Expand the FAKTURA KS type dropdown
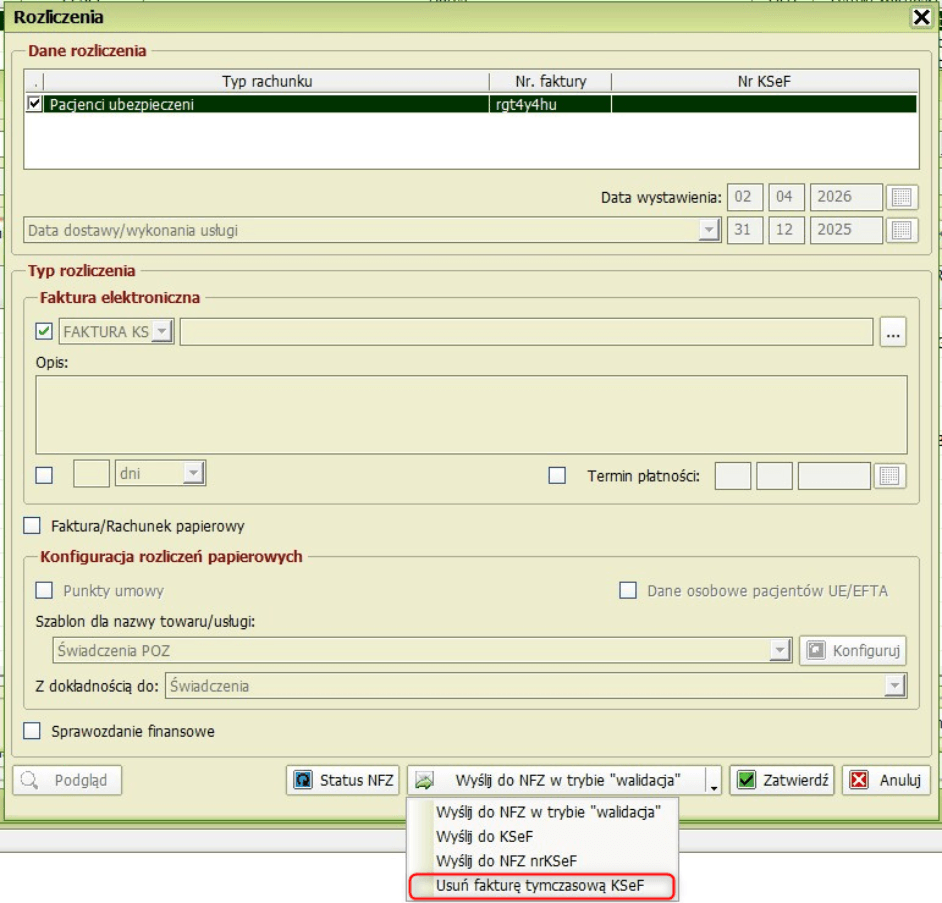The width and height of the screenshot is (942, 903). [x=161, y=332]
